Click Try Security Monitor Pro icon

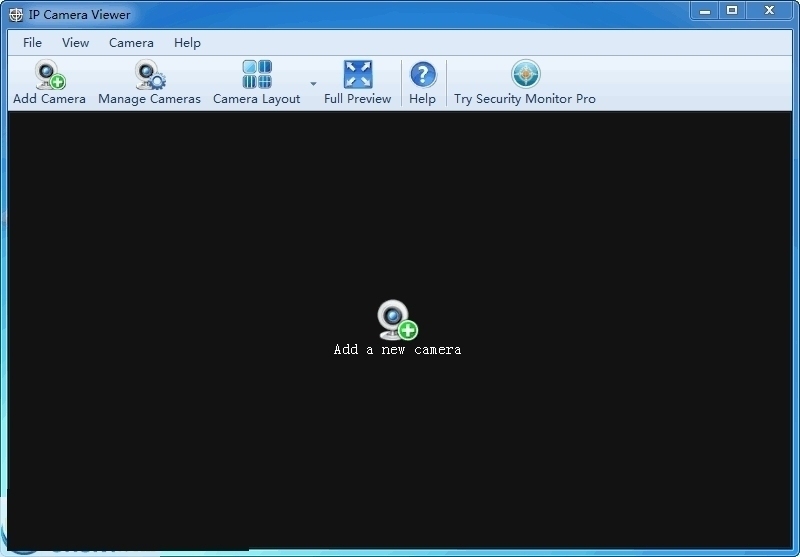(x=526, y=74)
